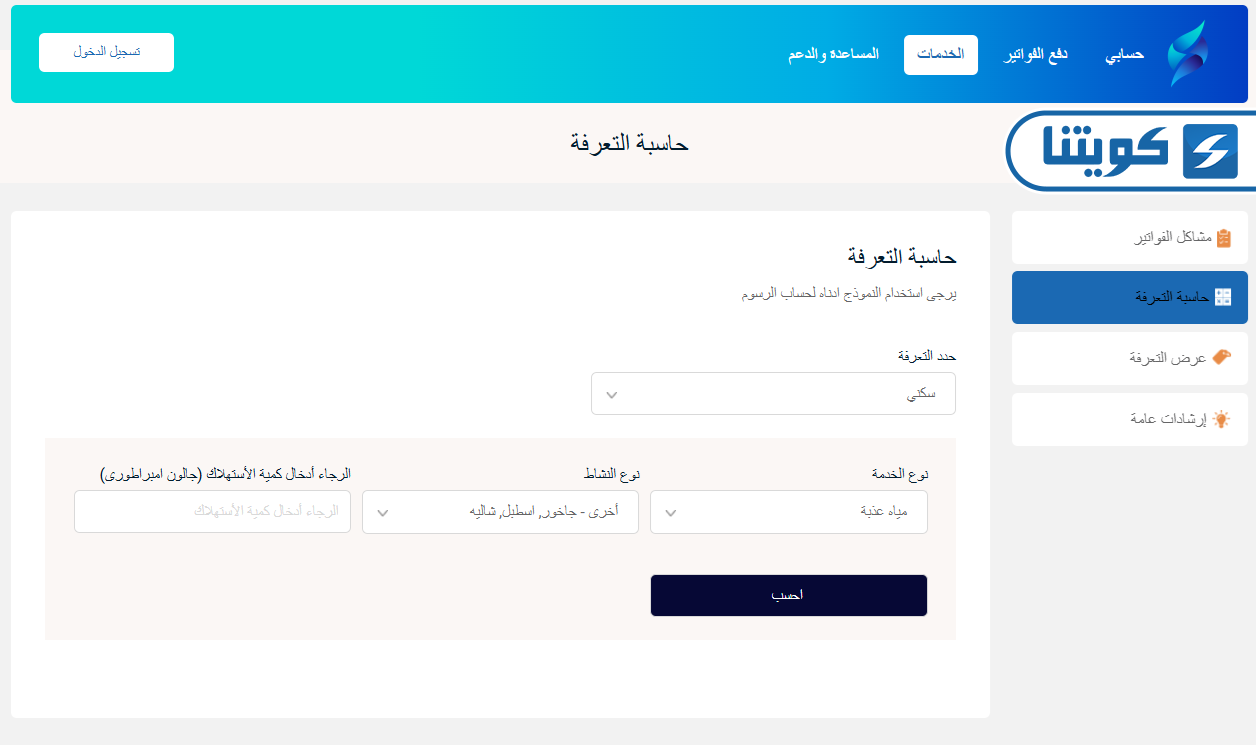
Task: Click the calculator icon beside حاسبة التعرفة
Action: [1222, 297]
